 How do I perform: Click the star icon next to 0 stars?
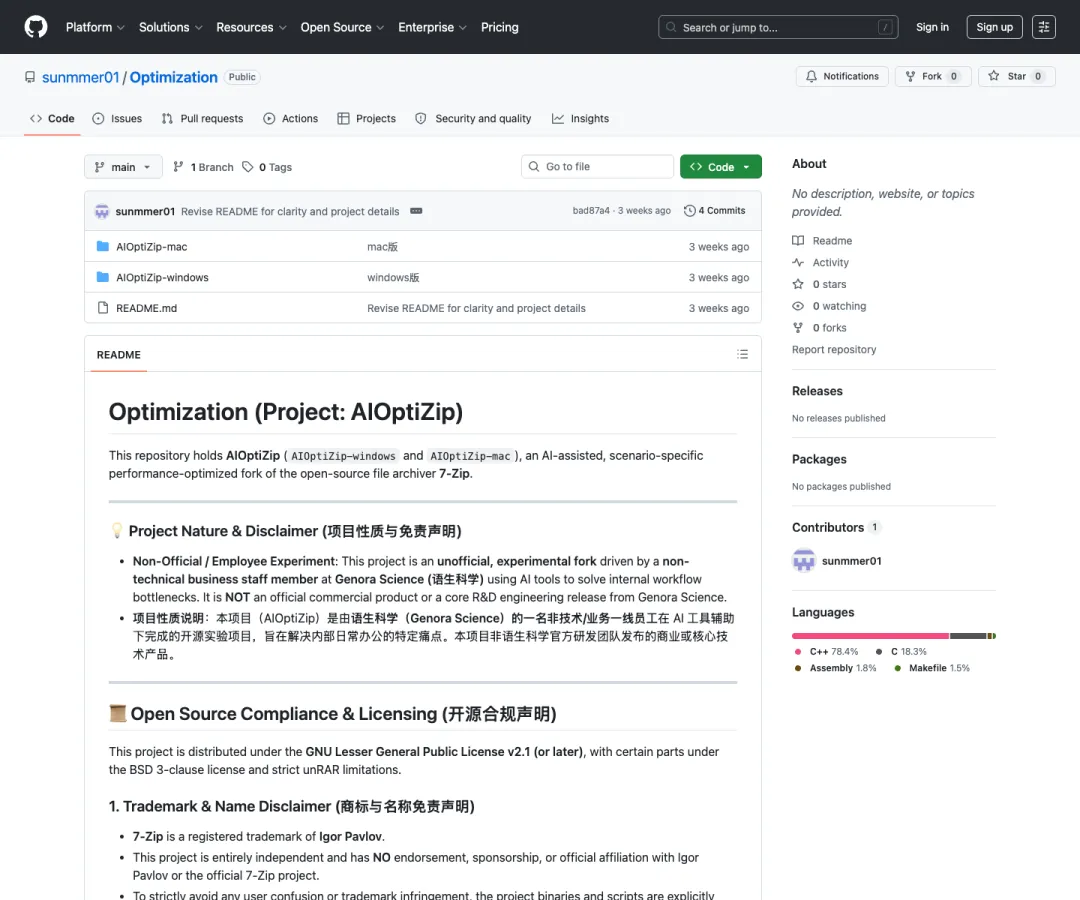tap(798, 284)
